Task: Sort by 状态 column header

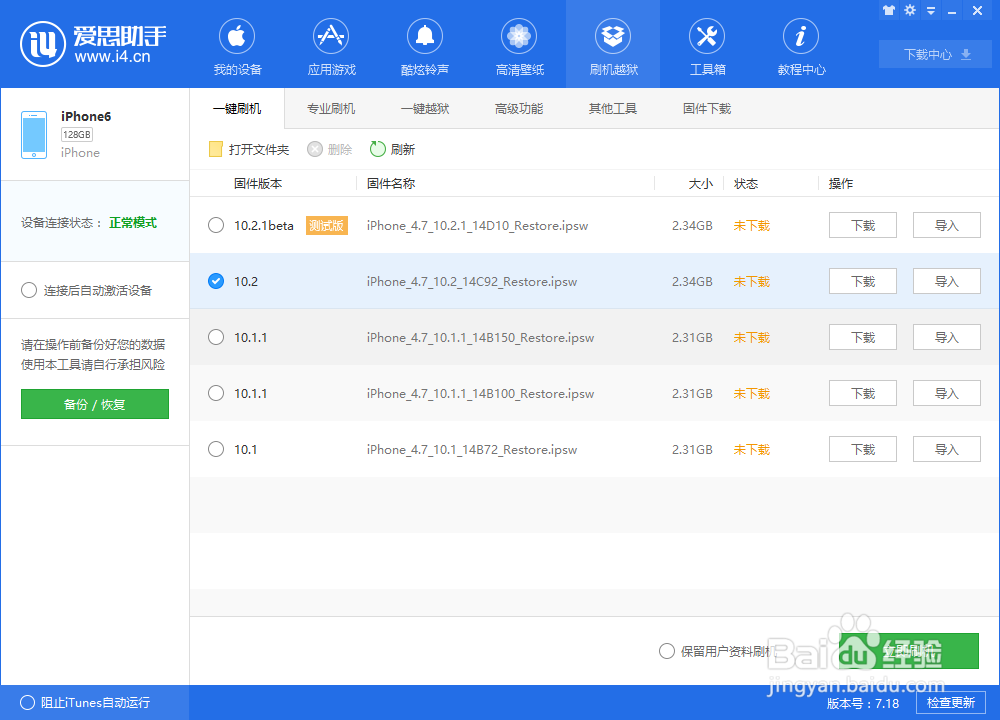Action: click(x=746, y=184)
